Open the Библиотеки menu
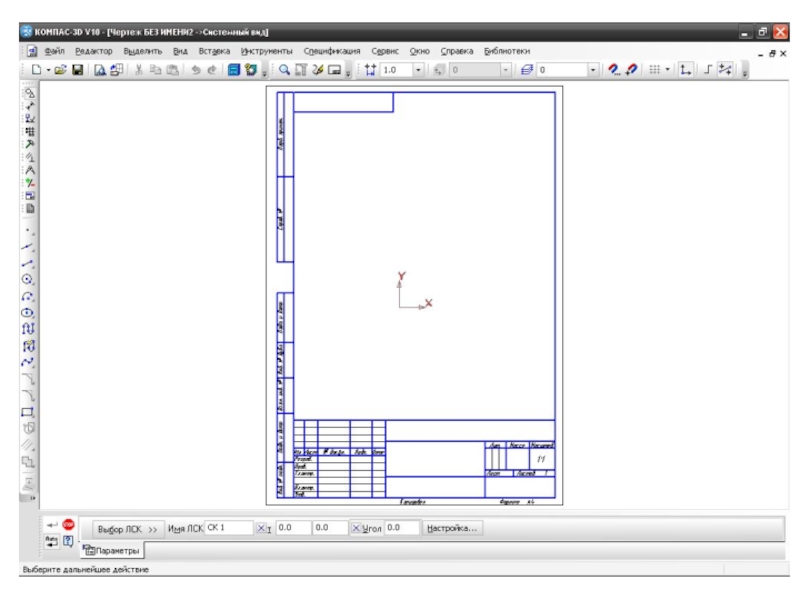Screen dimensions: 800x600 click(507, 51)
